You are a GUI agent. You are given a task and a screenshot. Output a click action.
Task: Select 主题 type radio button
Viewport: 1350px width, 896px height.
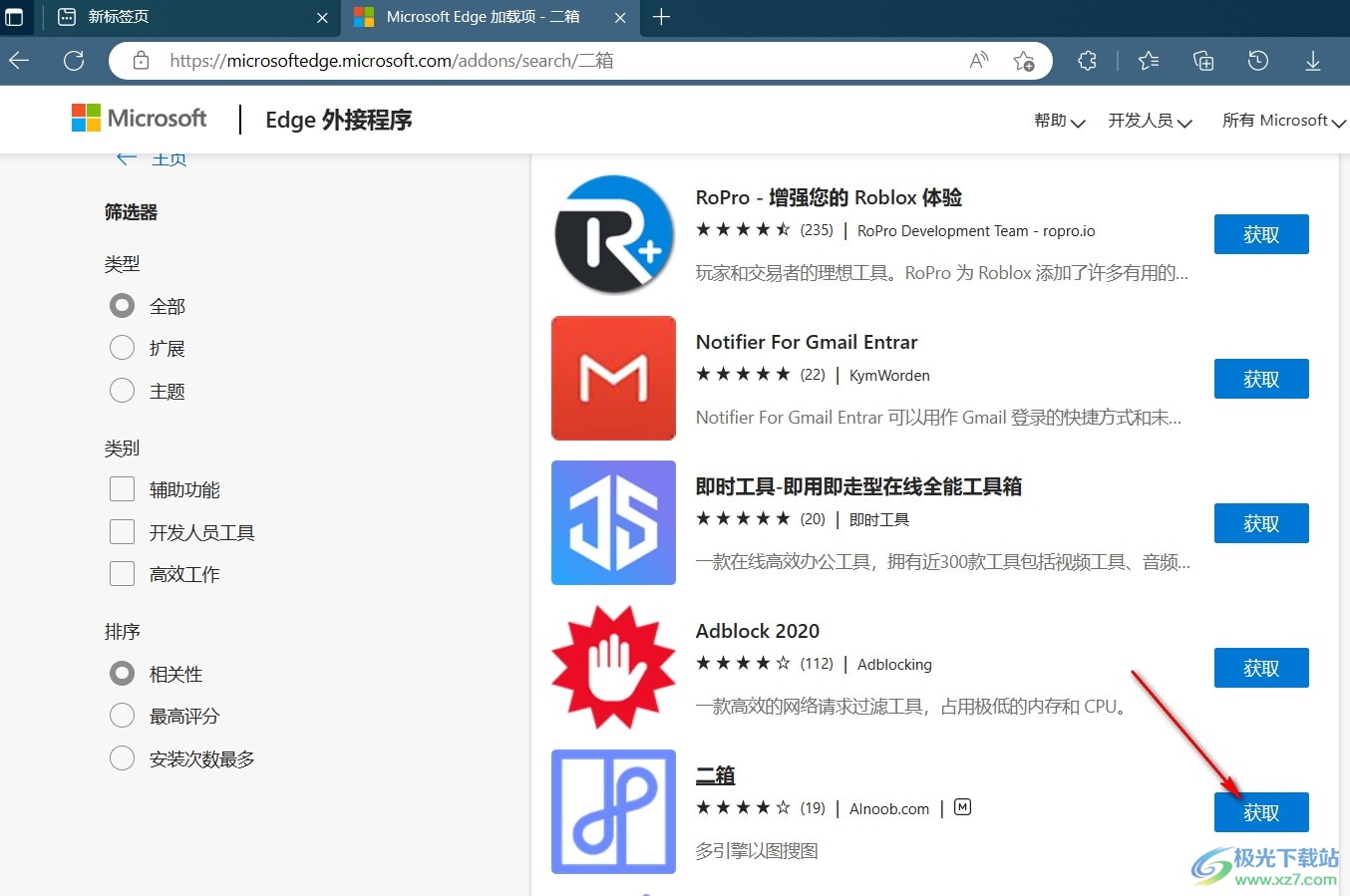[x=122, y=391]
